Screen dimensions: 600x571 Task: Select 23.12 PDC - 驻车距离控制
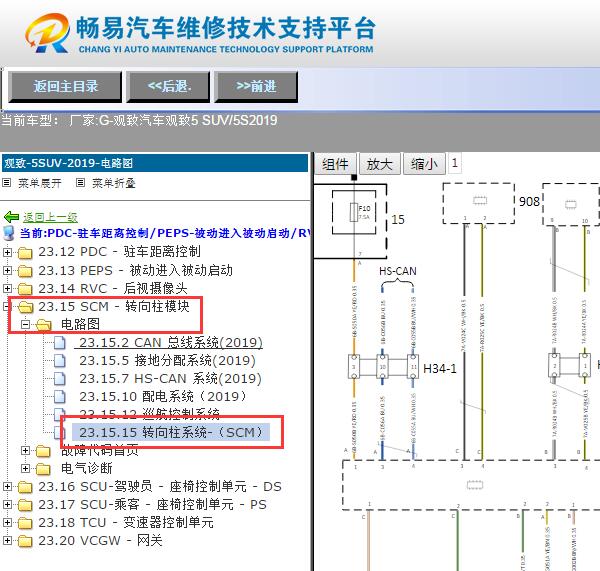pos(119,252)
